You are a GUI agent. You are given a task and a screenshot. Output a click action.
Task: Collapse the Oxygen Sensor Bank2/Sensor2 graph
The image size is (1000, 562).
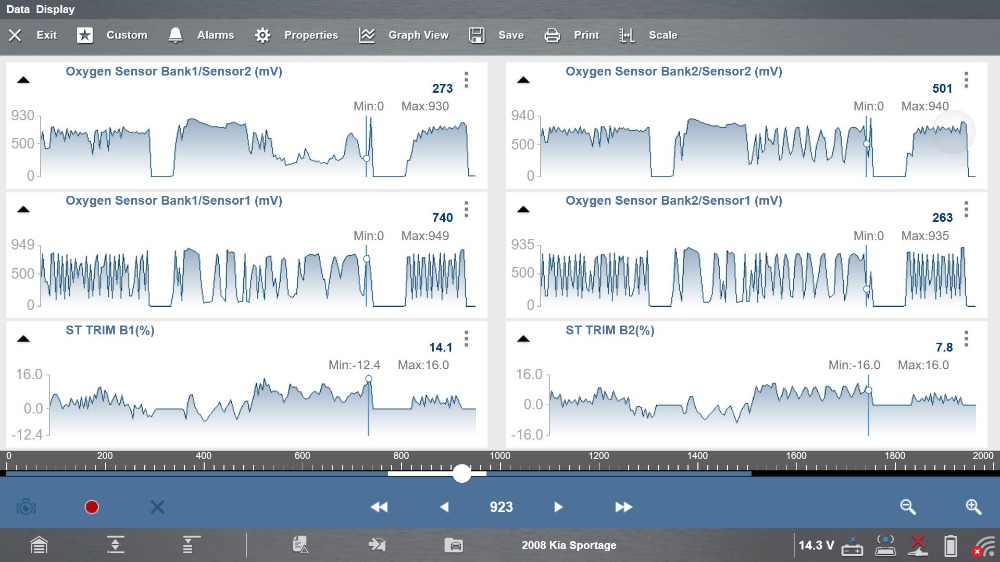[x=524, y=80]
